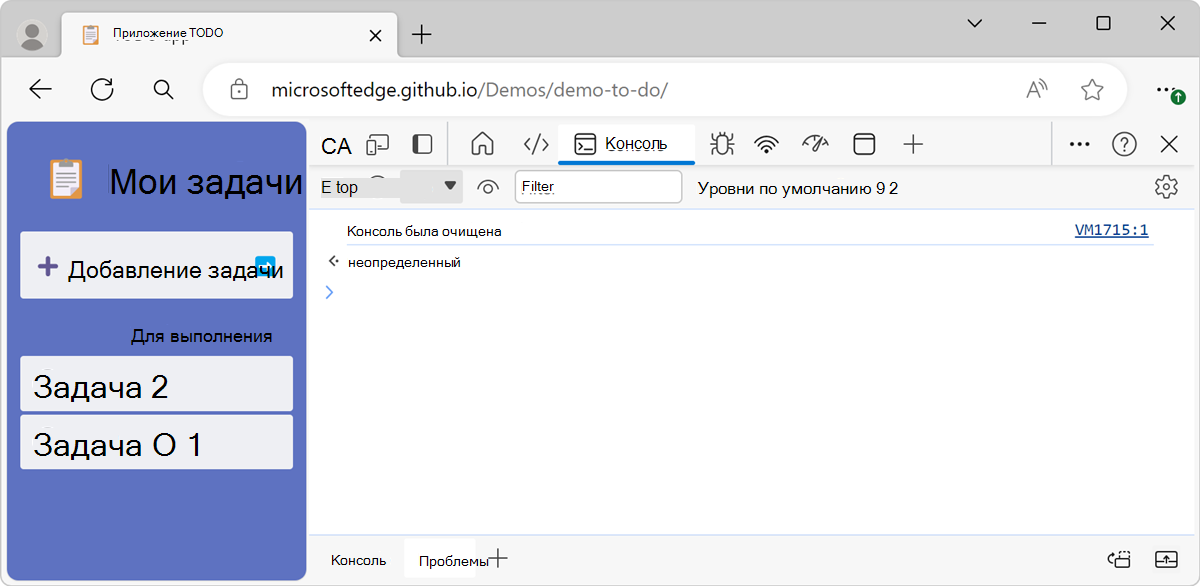Open the Network panel wifi icon
The image size is (1200, 586).
(766, 143)
